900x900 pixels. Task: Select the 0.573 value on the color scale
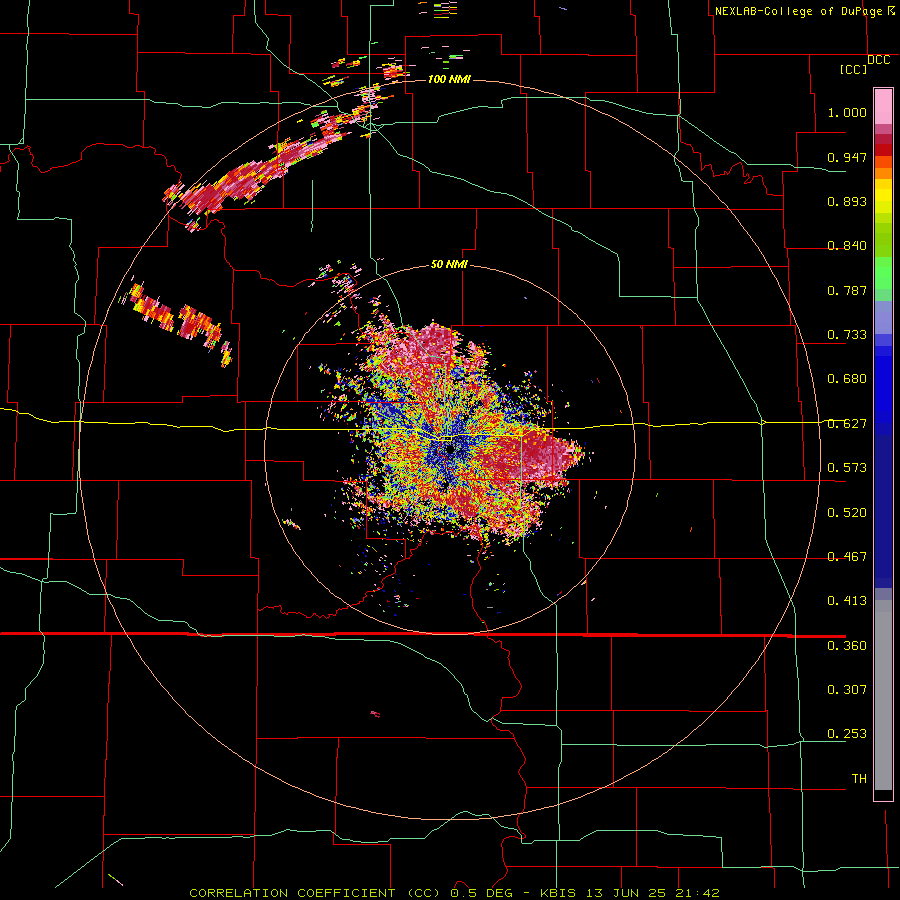847,468
